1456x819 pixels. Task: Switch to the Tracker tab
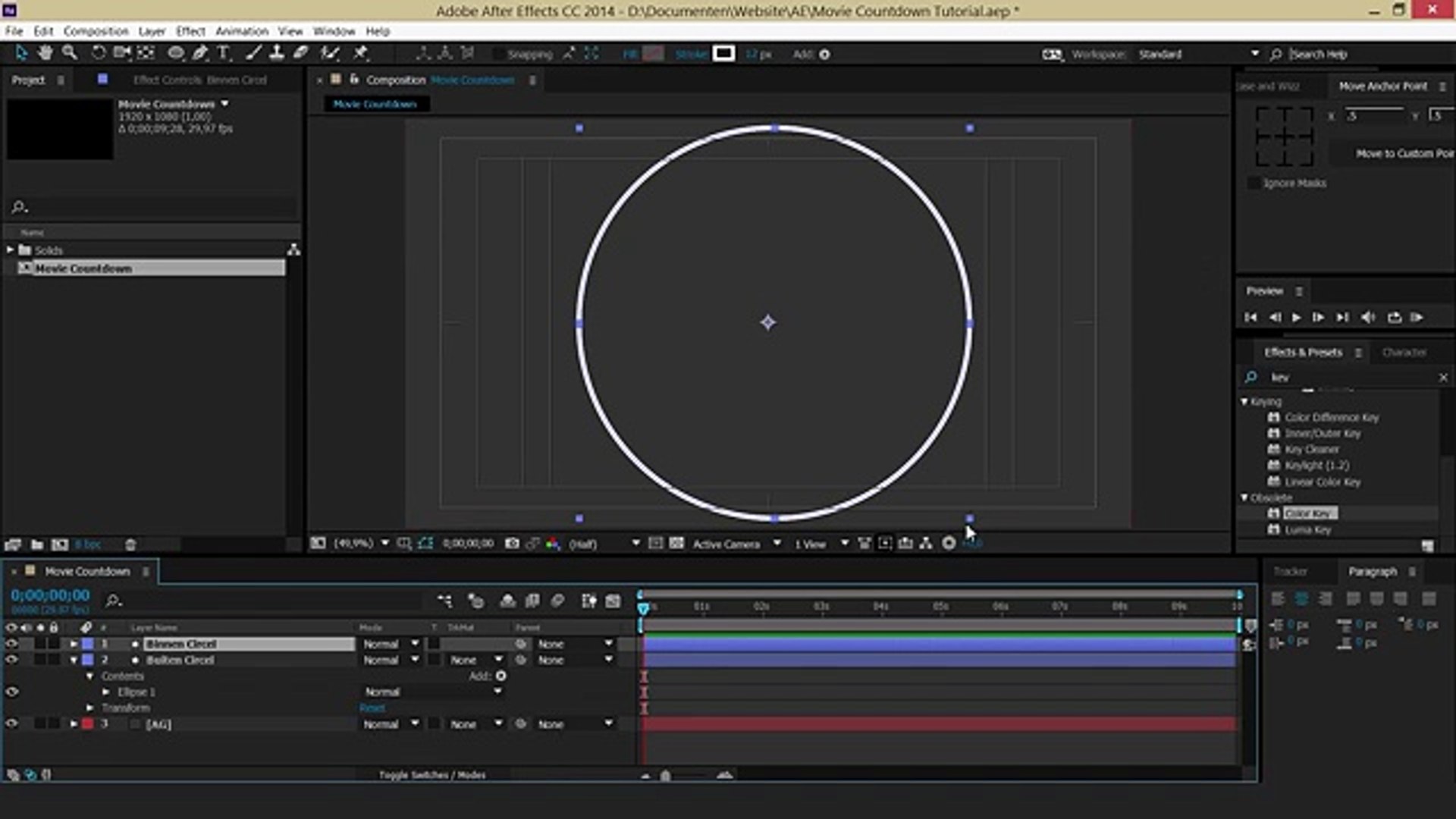tap(1290, 571)
